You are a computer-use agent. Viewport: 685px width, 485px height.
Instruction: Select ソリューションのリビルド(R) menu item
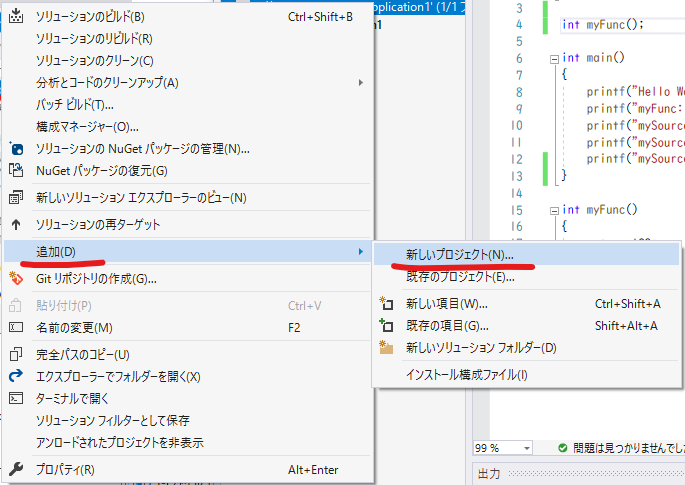(x=94, y=39)
